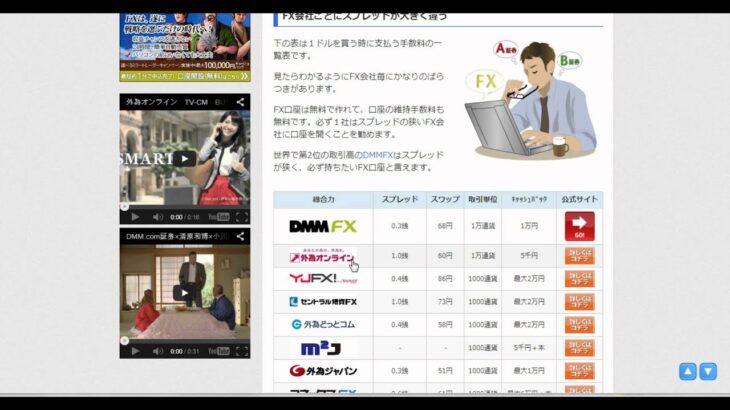The width and height of the screenshot is (730, 410).
Task: Select the m2J broker logo
Action: 322,348
